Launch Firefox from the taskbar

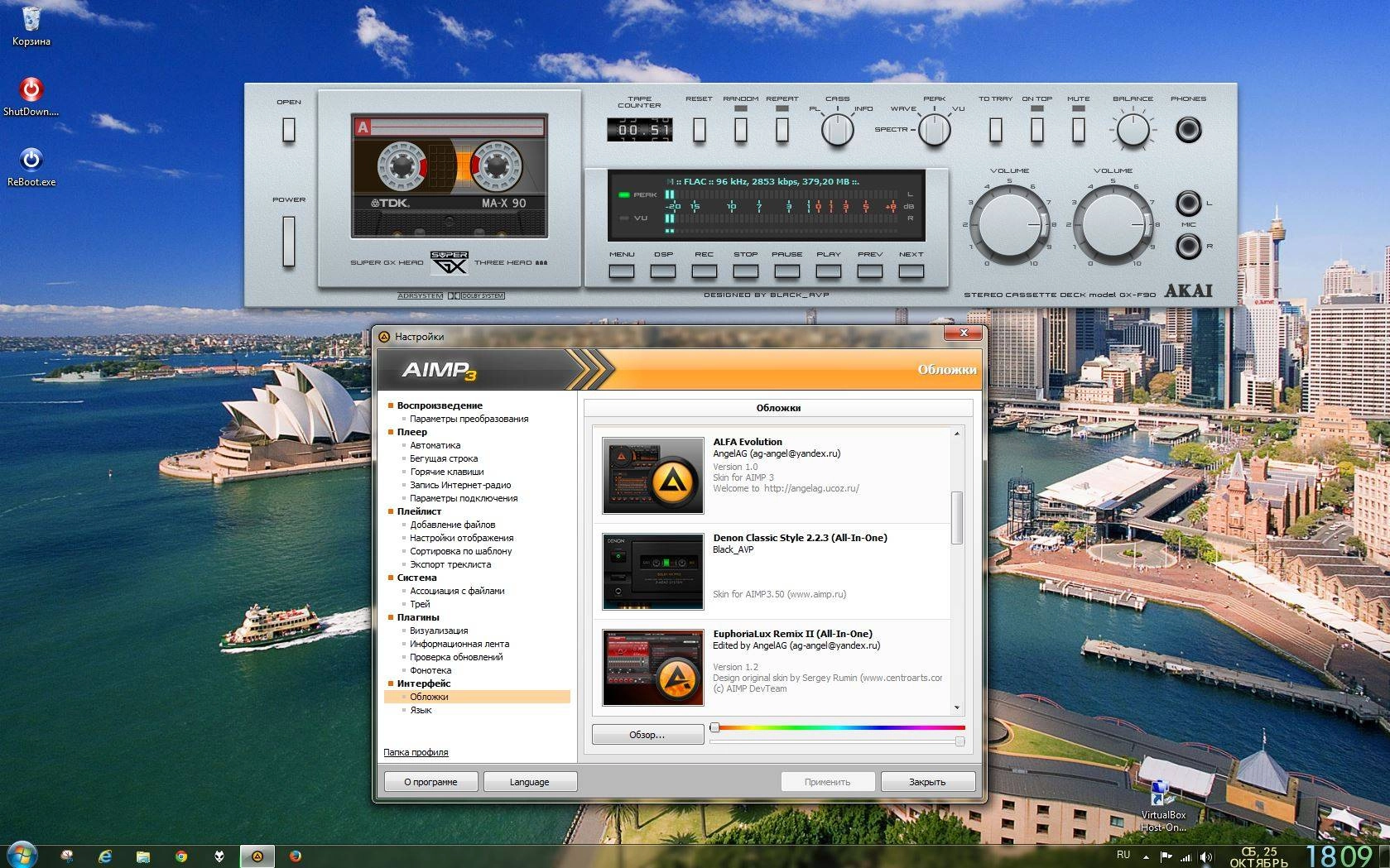tap(296, 856)
